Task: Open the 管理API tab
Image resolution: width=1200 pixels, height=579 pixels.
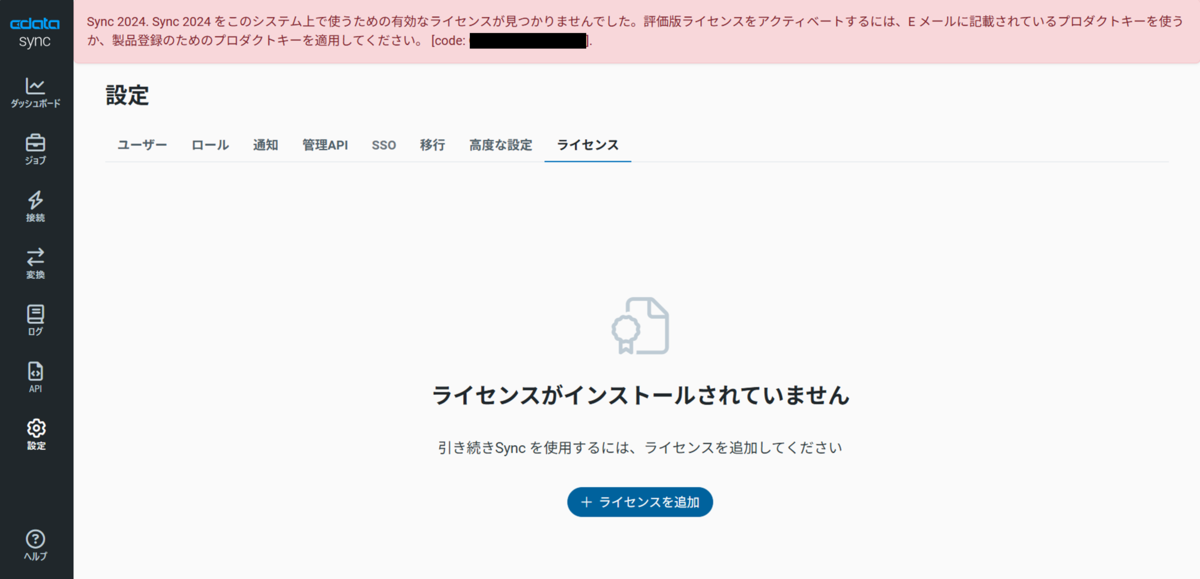Action: (325, 145)
